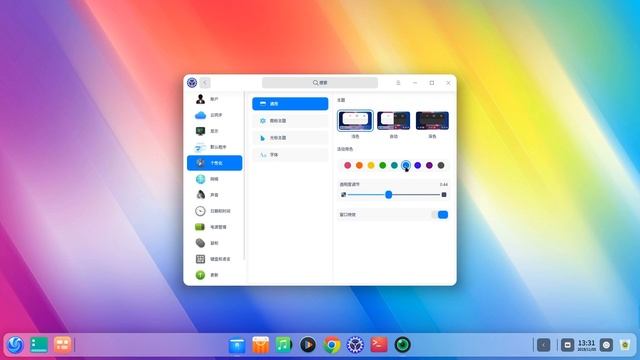Open the Icon Theme tab with gear icon
This screenshot has height=360, width=640.
(x=290, y=121)
